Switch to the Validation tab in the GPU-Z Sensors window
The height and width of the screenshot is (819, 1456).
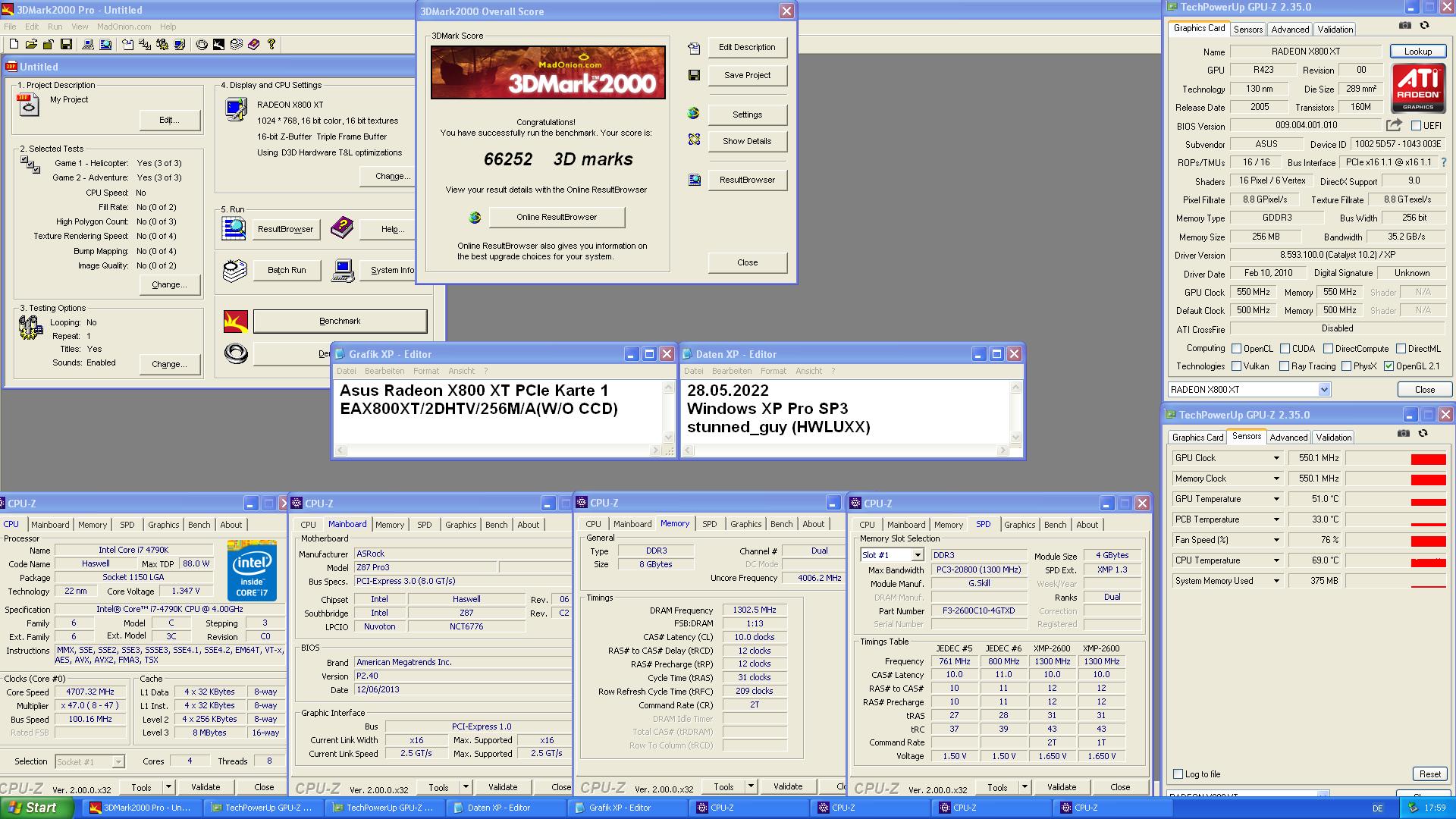pos(1333,438)
